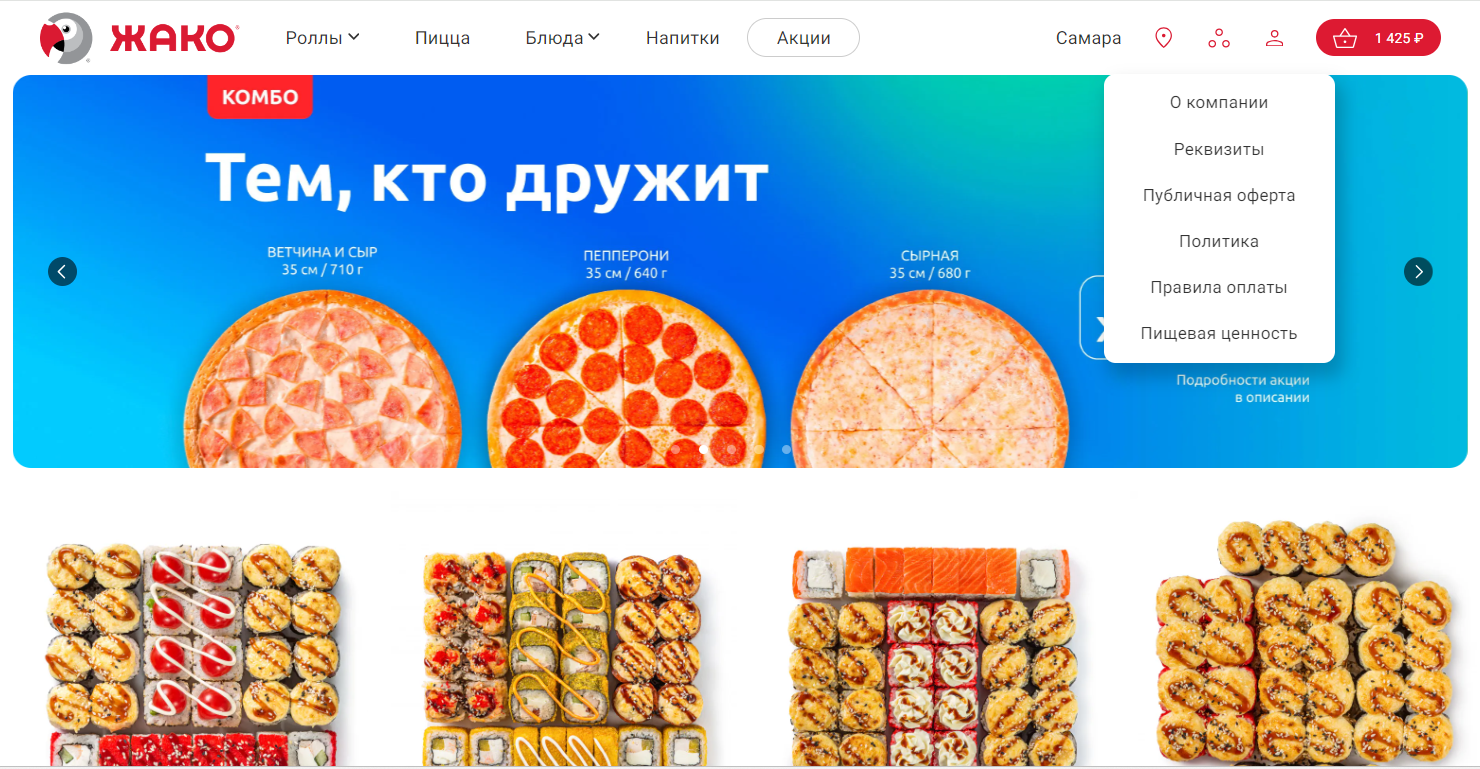1480x769 pixels.
Task: Open the location pin icon
Action: pyautogui.click(x=1163, y=38)
